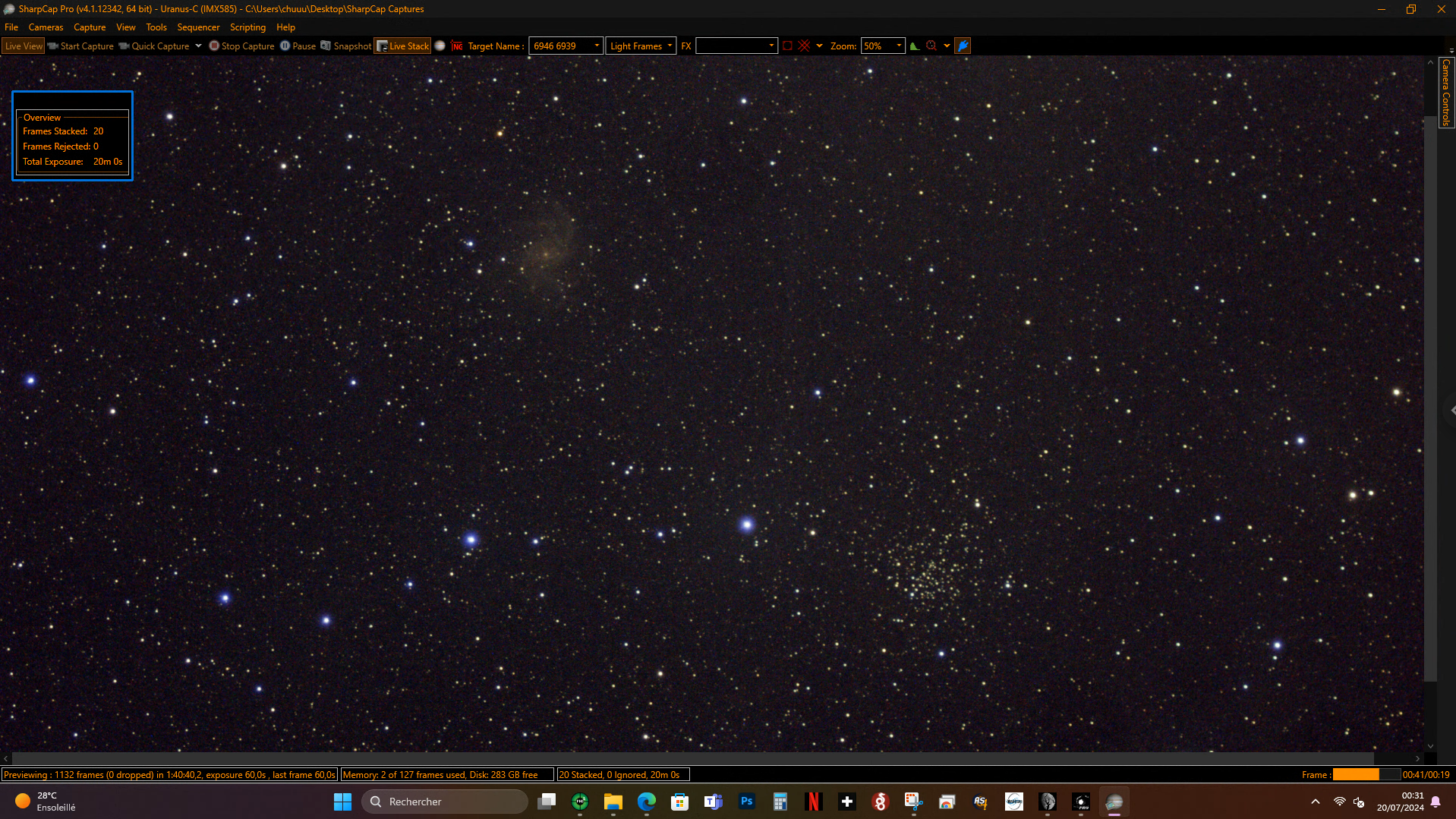The width and height of the screenshot is (1456, 819).
Task: Open the Sequencer menu
Action: click(x=198, y=27)
